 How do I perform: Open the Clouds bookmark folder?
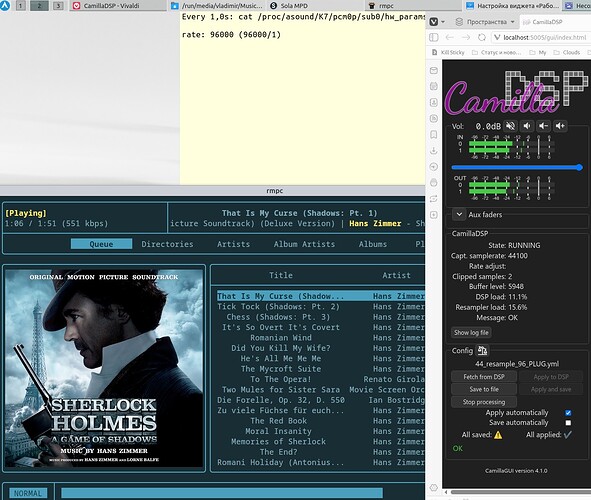(567, 52)
